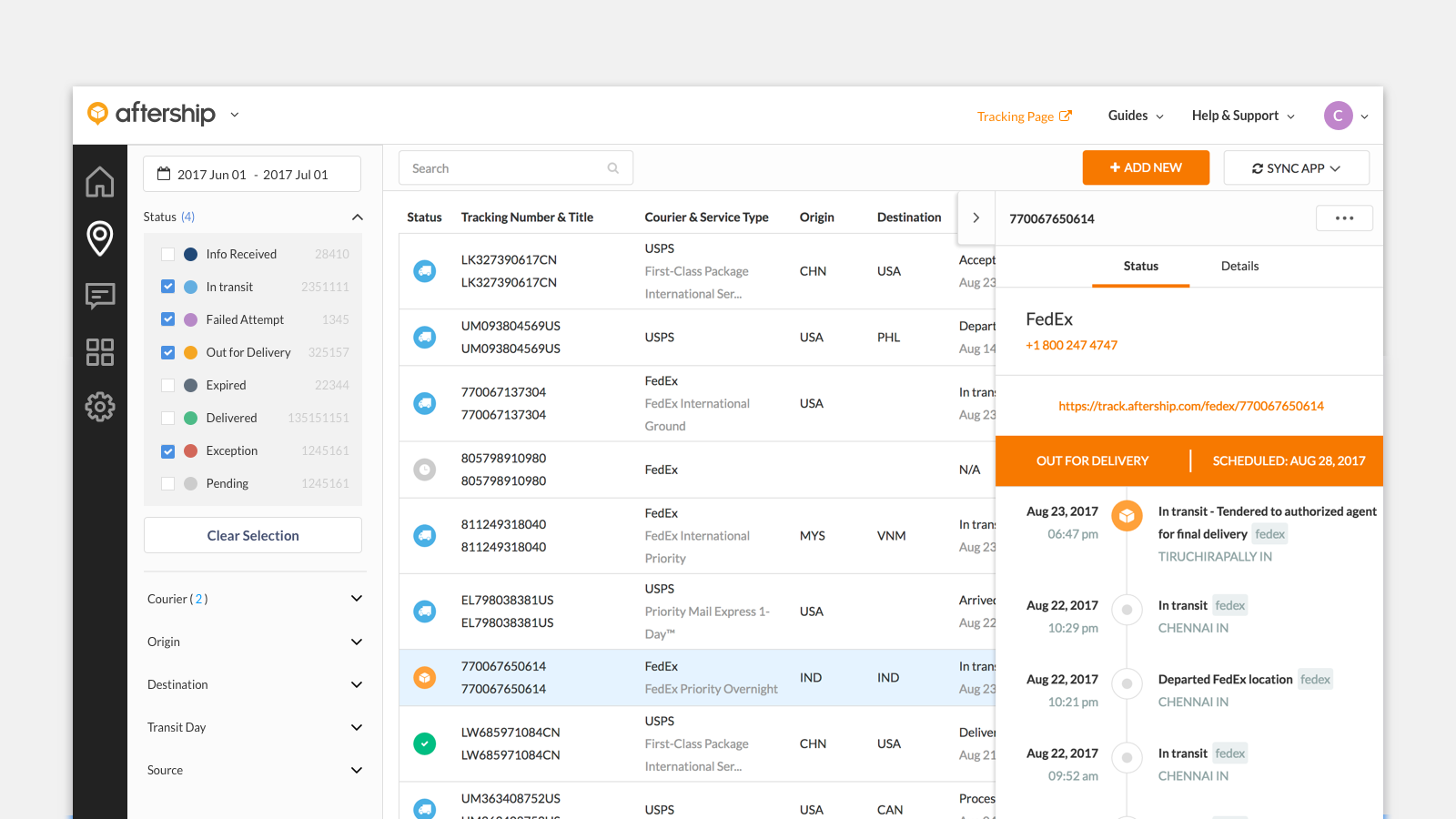Uncheck the Out for Delivery checkbox
Screen dimensions: 1456x819
tap(167, 352)
